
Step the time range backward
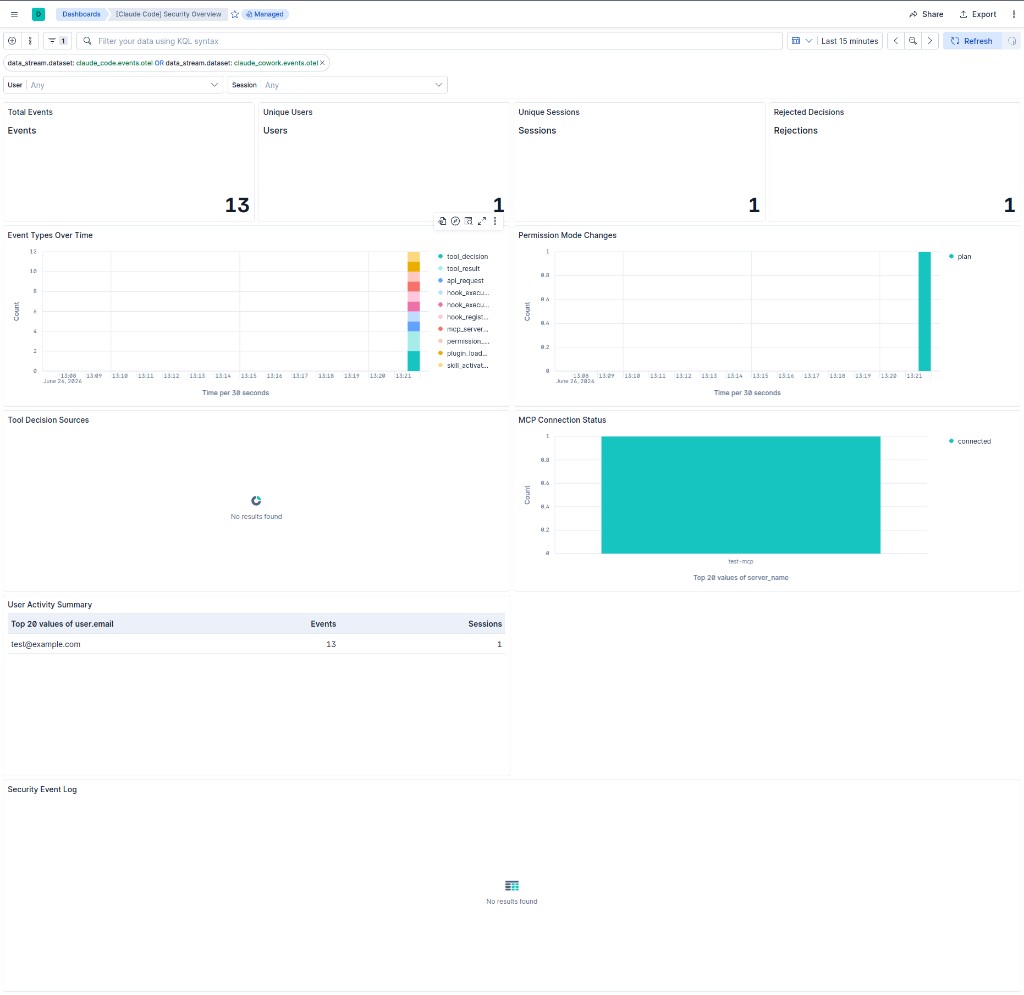(x=896, y=40)
